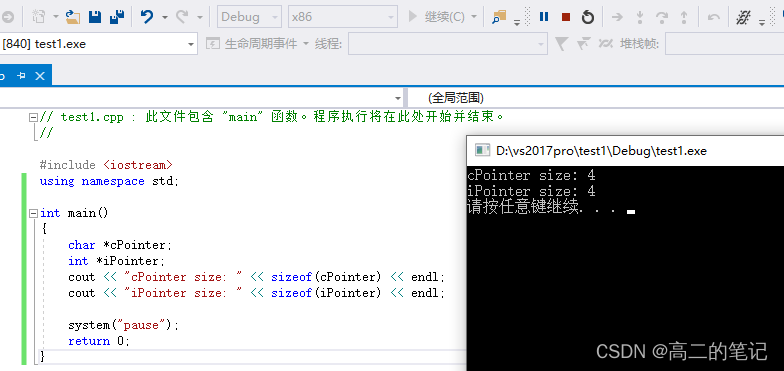This screenshot has width=784, height=371.
Task: Collapse the int main() function block
Action: pyautogui.click(x=34, y=214)
